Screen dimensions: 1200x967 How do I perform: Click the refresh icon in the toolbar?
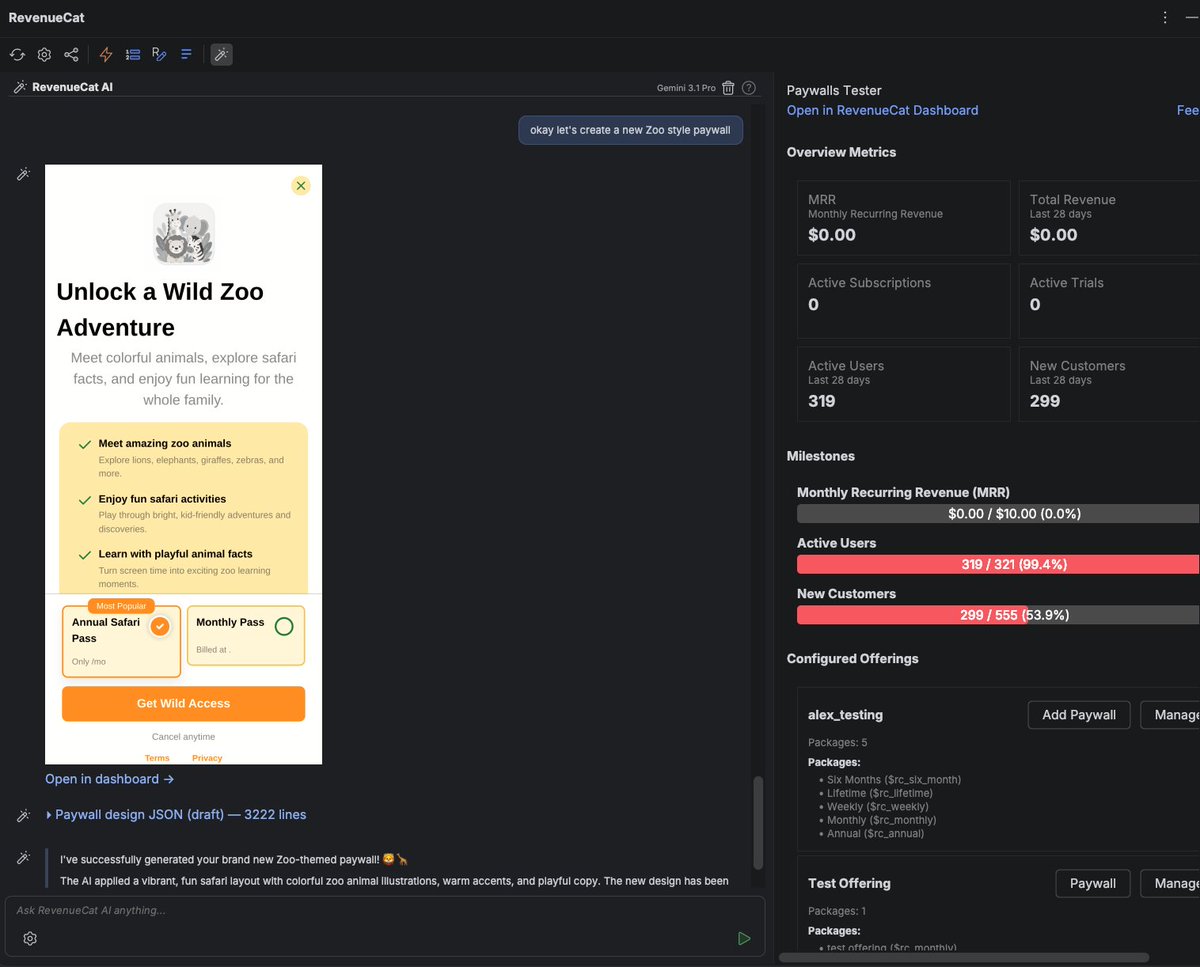17,55
